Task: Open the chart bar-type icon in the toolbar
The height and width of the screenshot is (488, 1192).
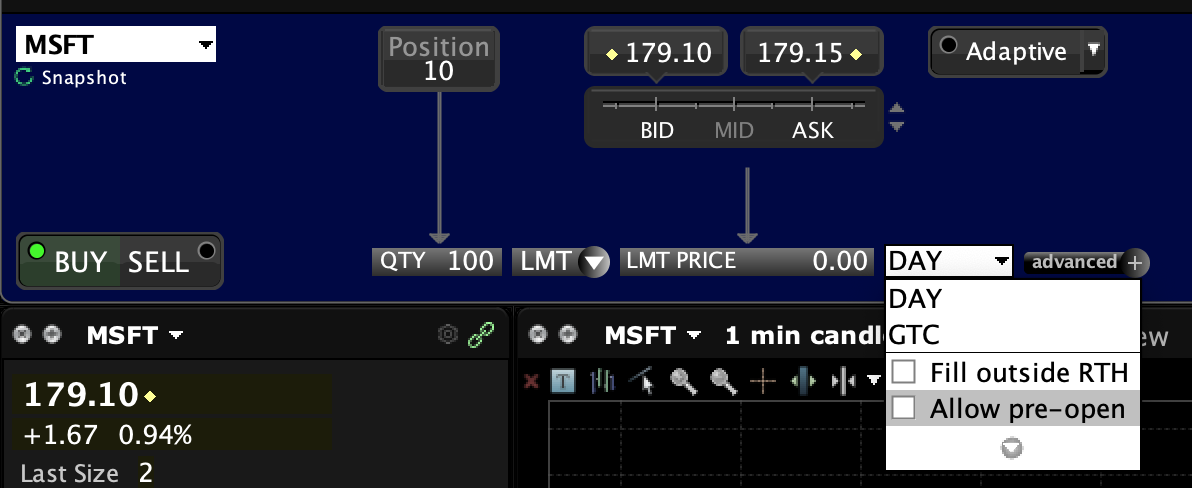Action: click(602, 380)
